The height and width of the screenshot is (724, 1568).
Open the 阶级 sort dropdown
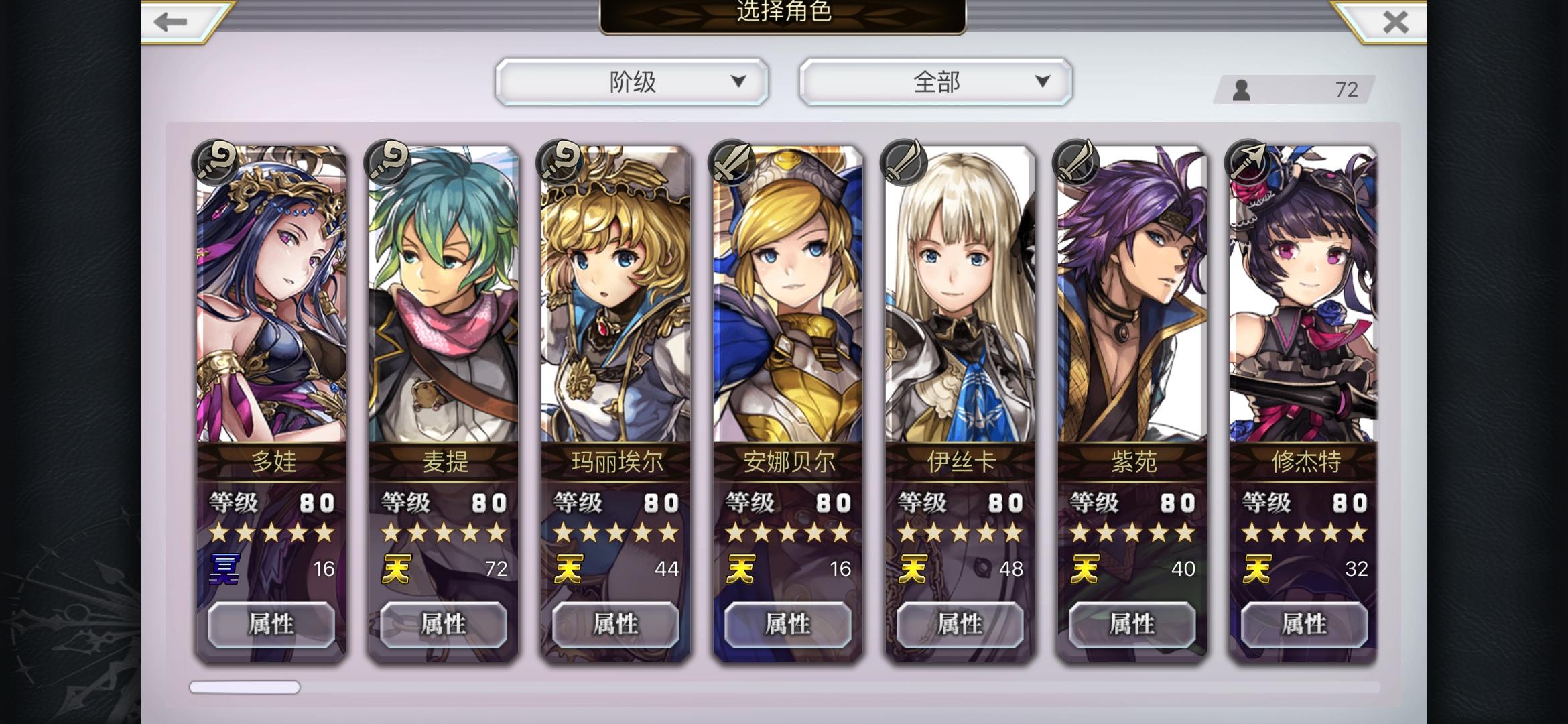(632, 82)
